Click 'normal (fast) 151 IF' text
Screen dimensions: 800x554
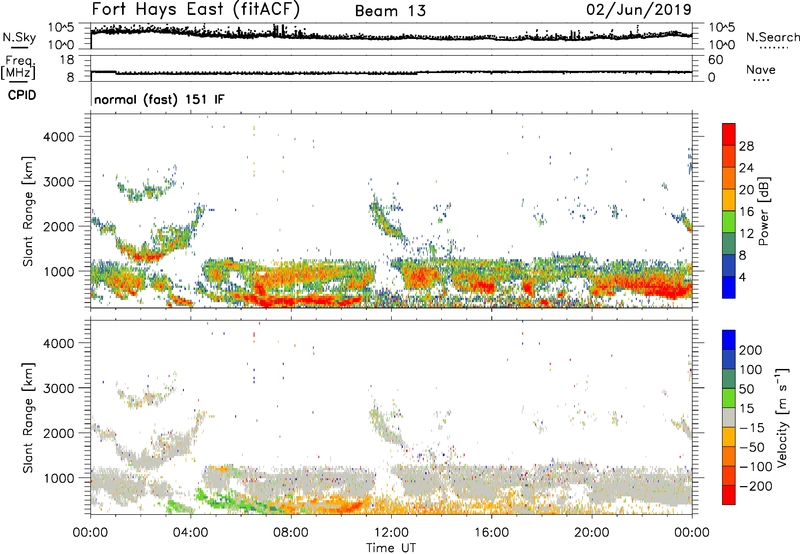[159, 99]
